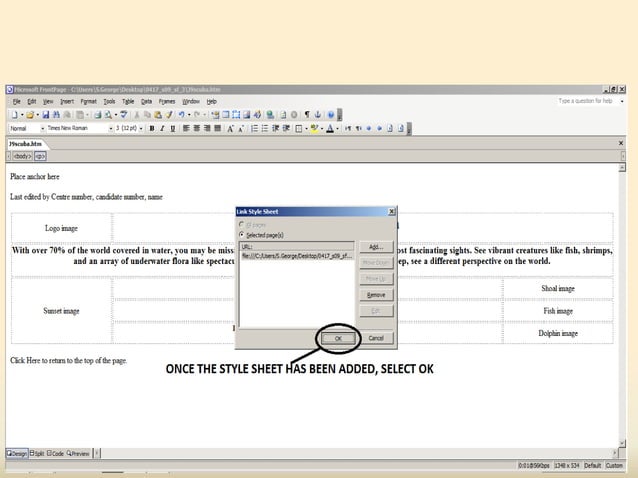638x478 pixels.
Task: Switch to the Code view tab
Action: pyautogui.click(x=55, y=453)
